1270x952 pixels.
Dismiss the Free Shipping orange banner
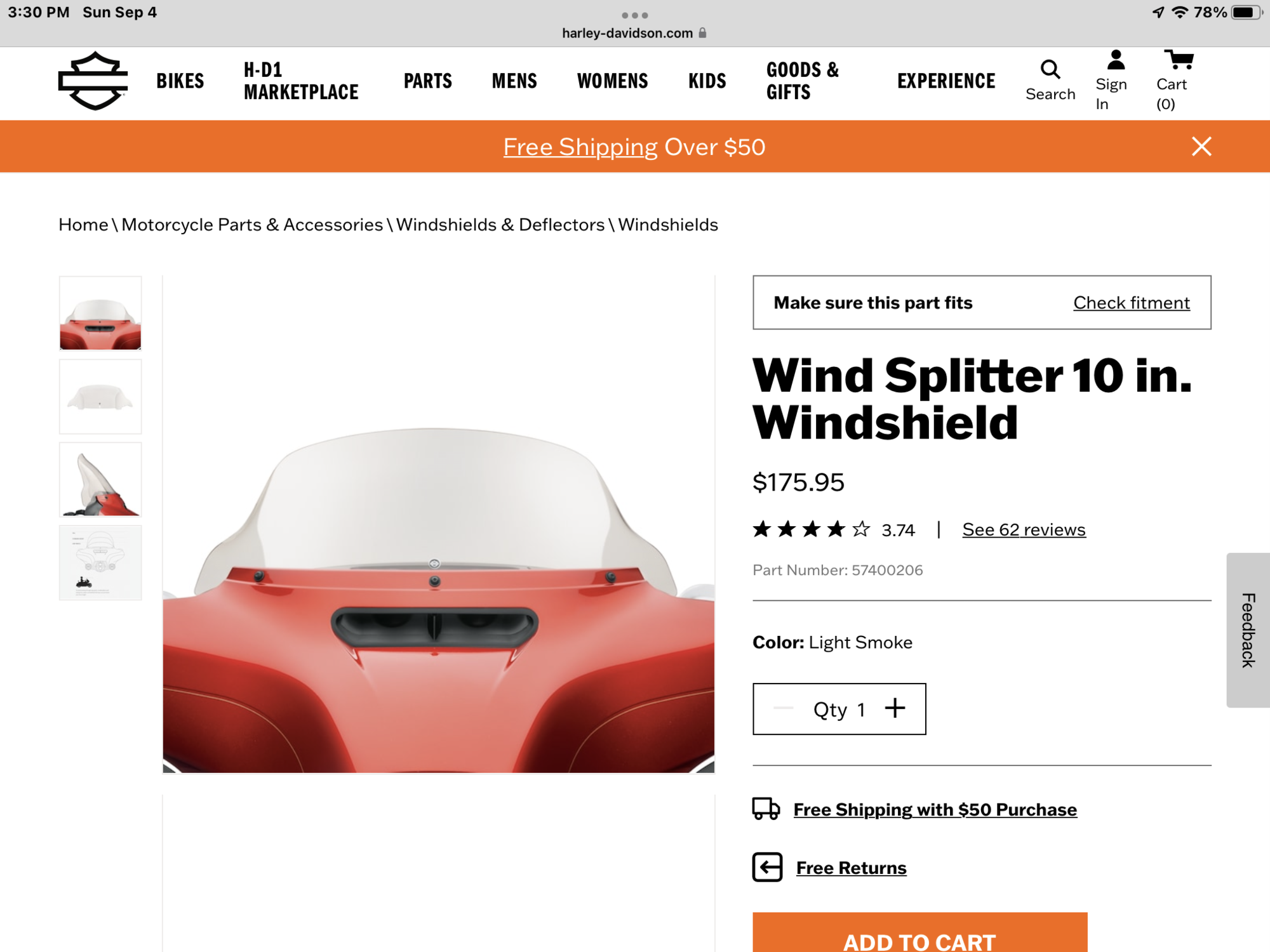pos(1201,147)
